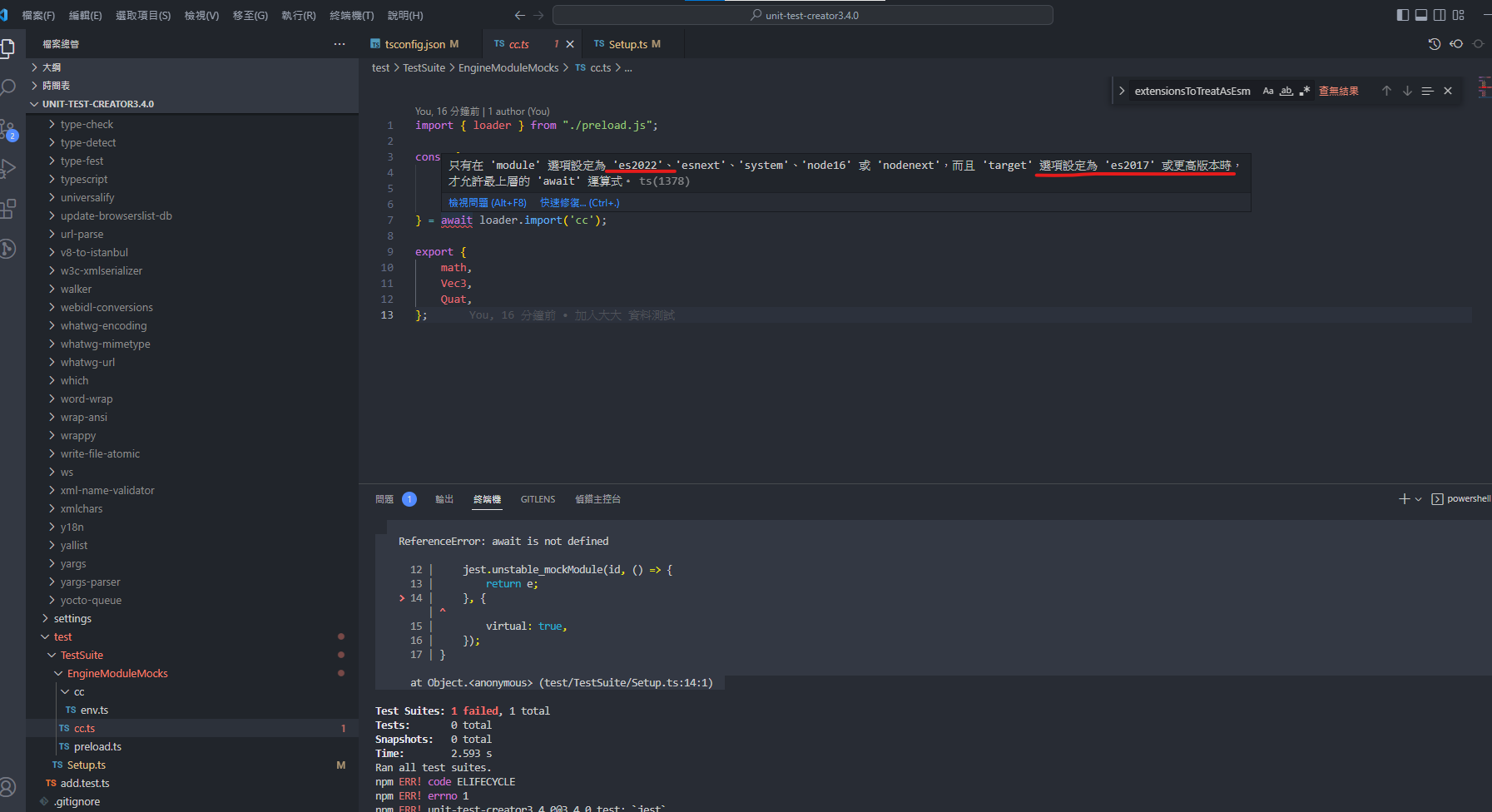The image size is (1492, 812).
Task: Click the extensionsToTreatAsEsm find input field
Action: 1192,91
